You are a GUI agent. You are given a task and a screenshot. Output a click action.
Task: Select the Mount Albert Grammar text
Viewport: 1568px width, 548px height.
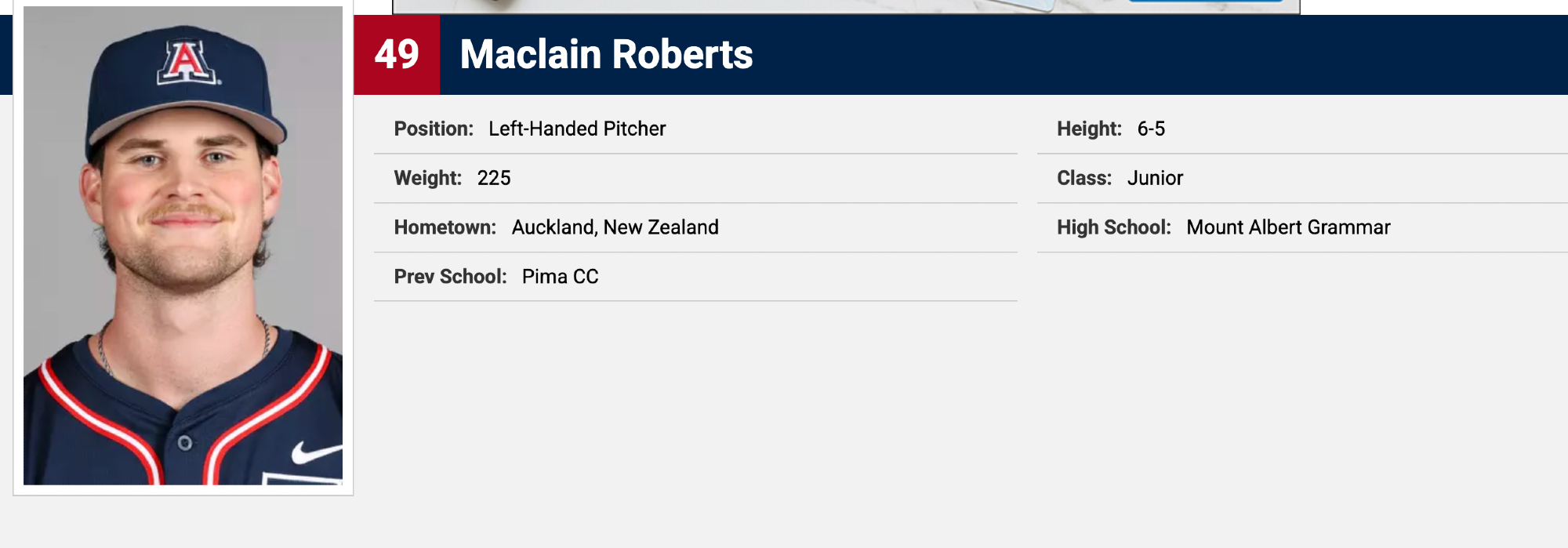(x=1288, y=227)
